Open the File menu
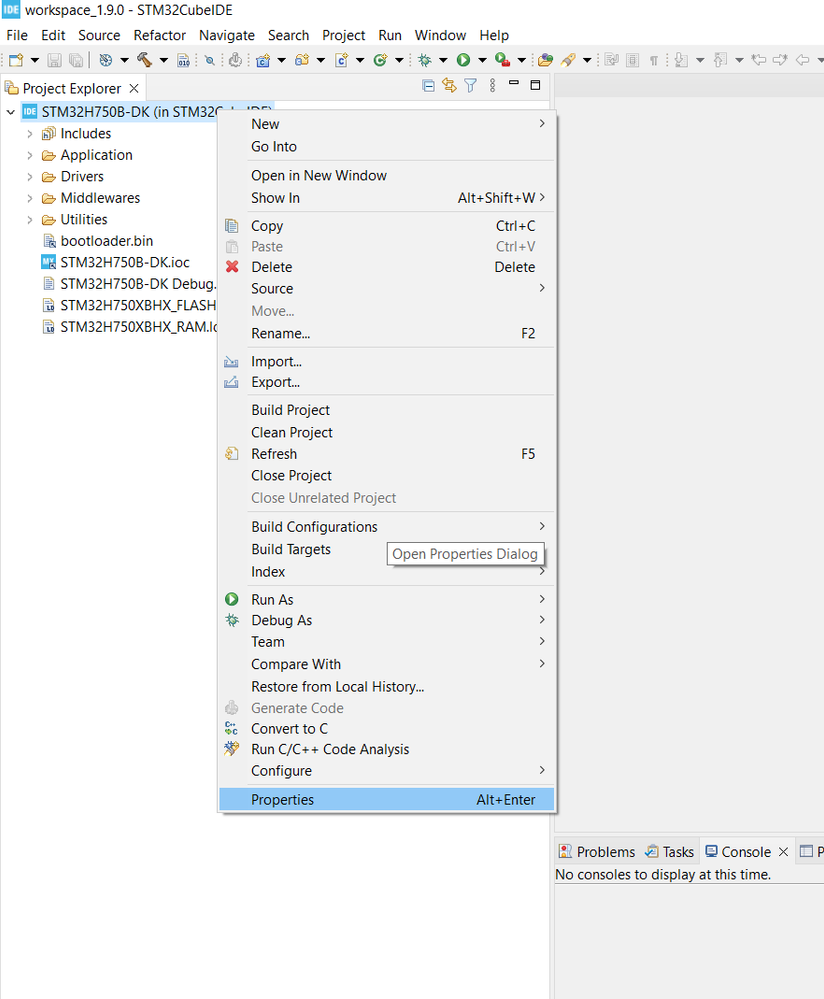 pyautogui.click(x=17, y=35)
